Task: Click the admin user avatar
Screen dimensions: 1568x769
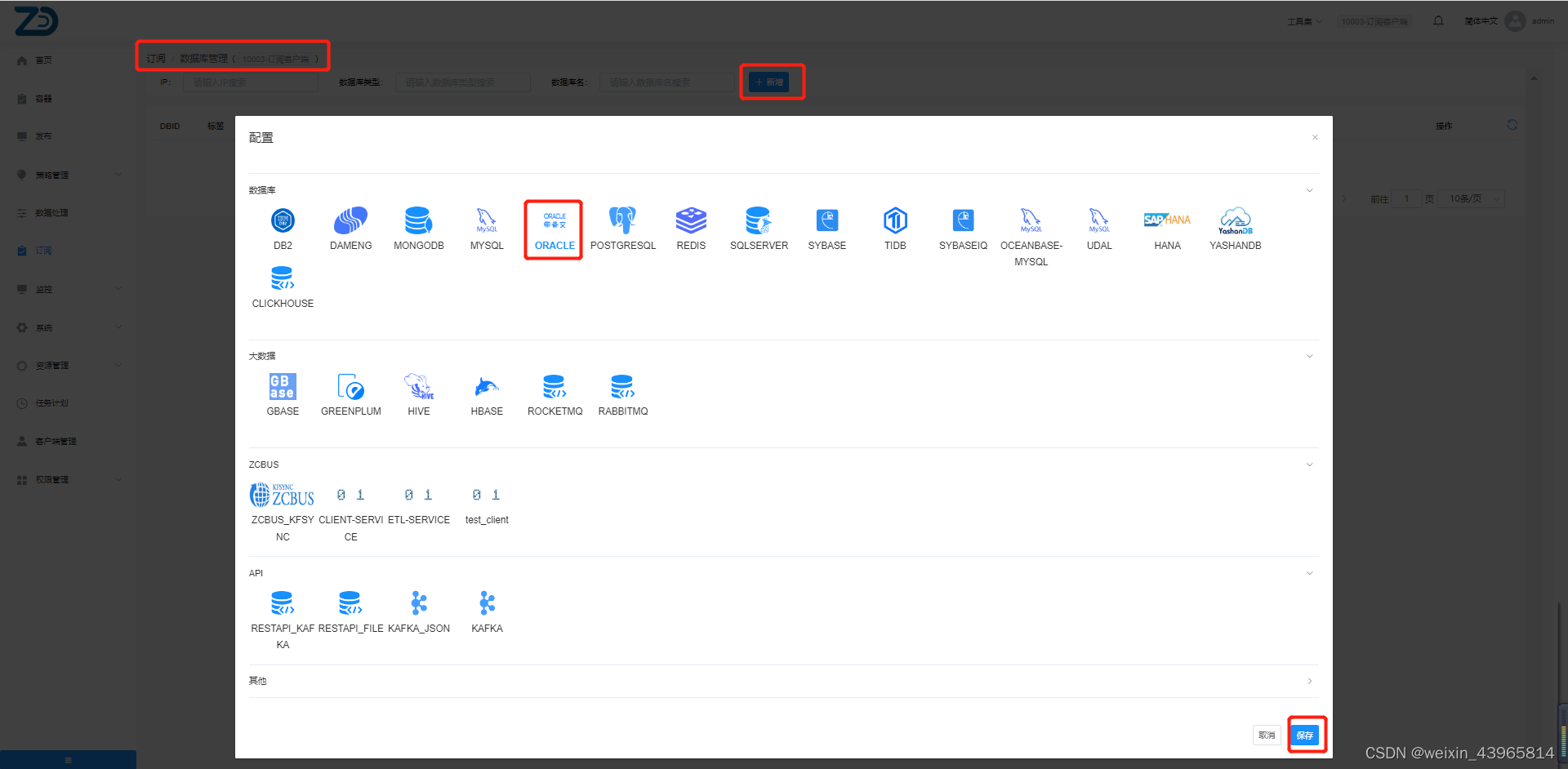Action: coord(1515,21)
